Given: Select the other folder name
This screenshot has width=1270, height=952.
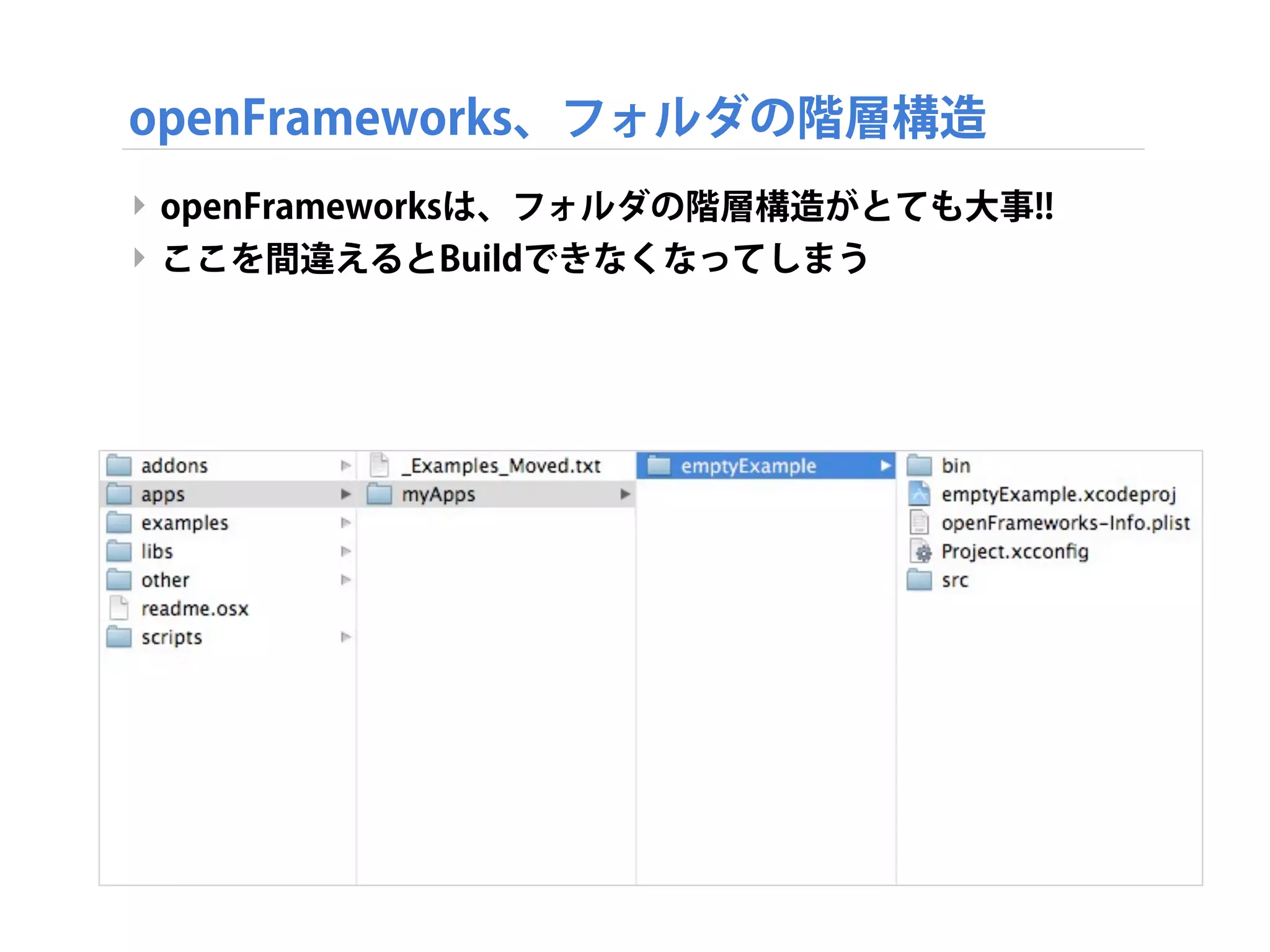Looking at the screenshot, I should point(165,580).
